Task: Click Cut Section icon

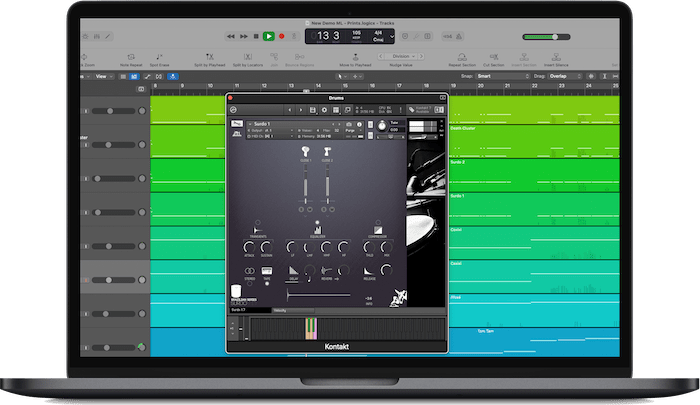Action: click(493, 57)
